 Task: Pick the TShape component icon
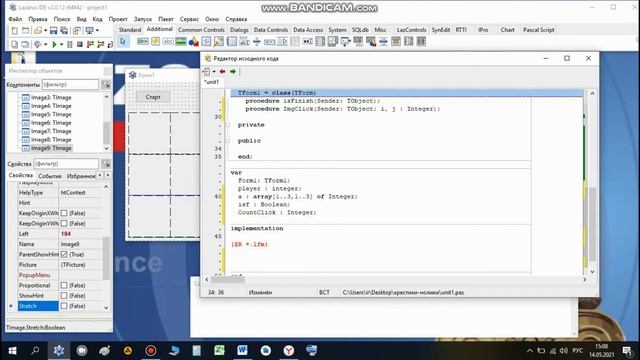click(x=193, y=41)
